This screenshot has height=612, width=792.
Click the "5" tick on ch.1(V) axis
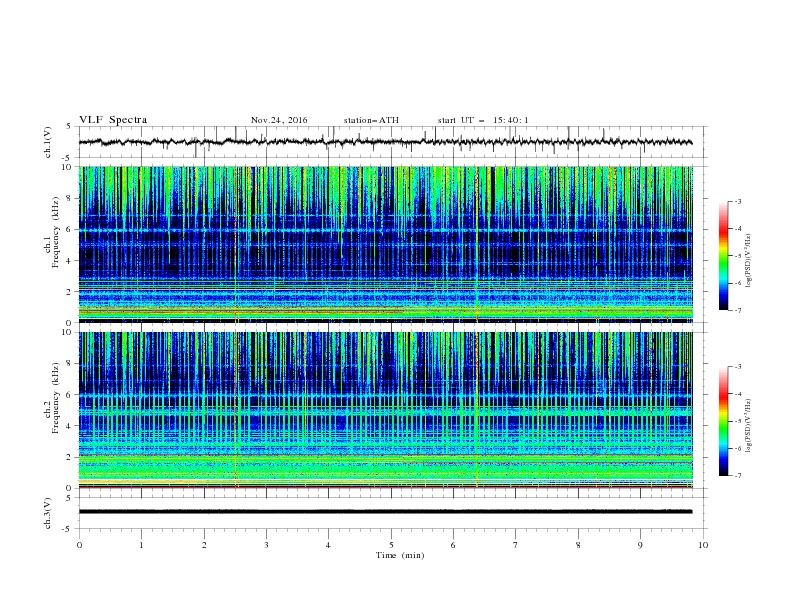click(69, 126)
